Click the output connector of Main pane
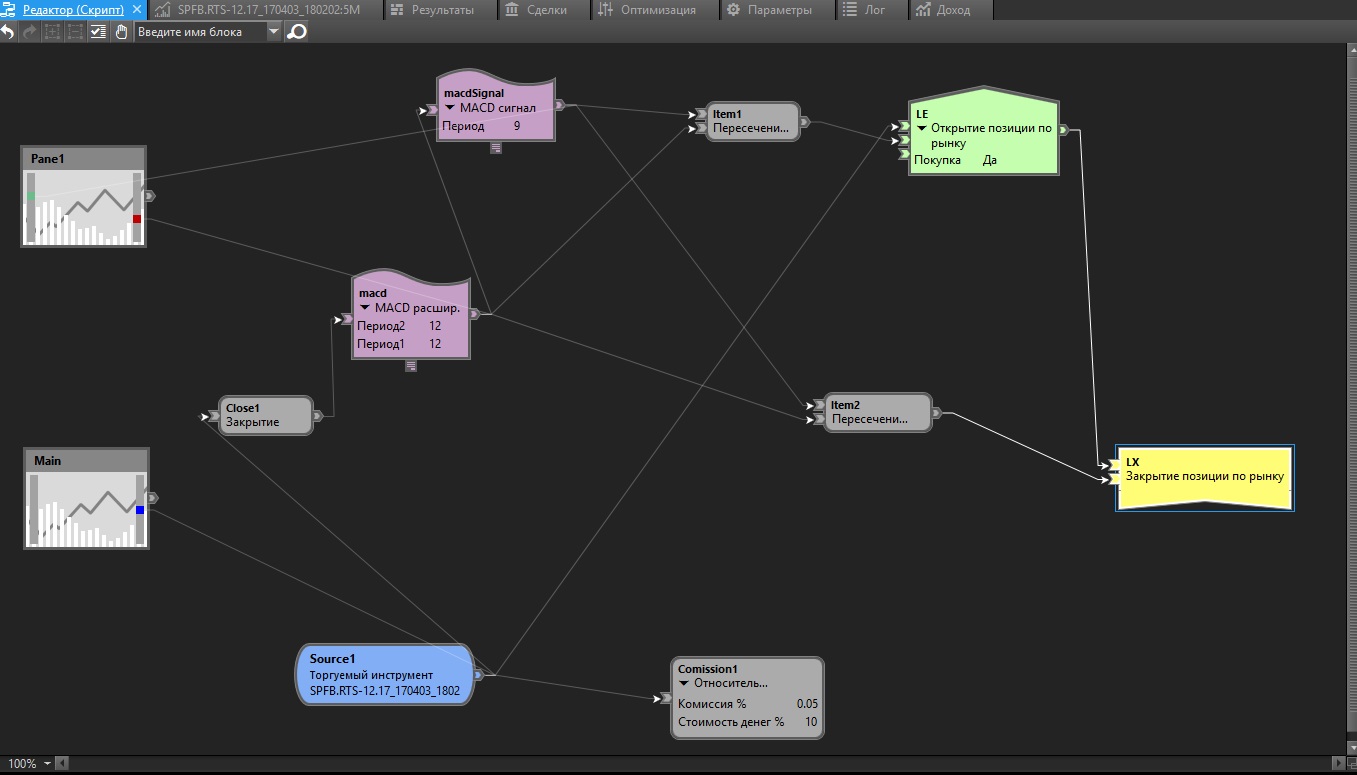Viewport: 1357px width, 775px height. point(153,498)
